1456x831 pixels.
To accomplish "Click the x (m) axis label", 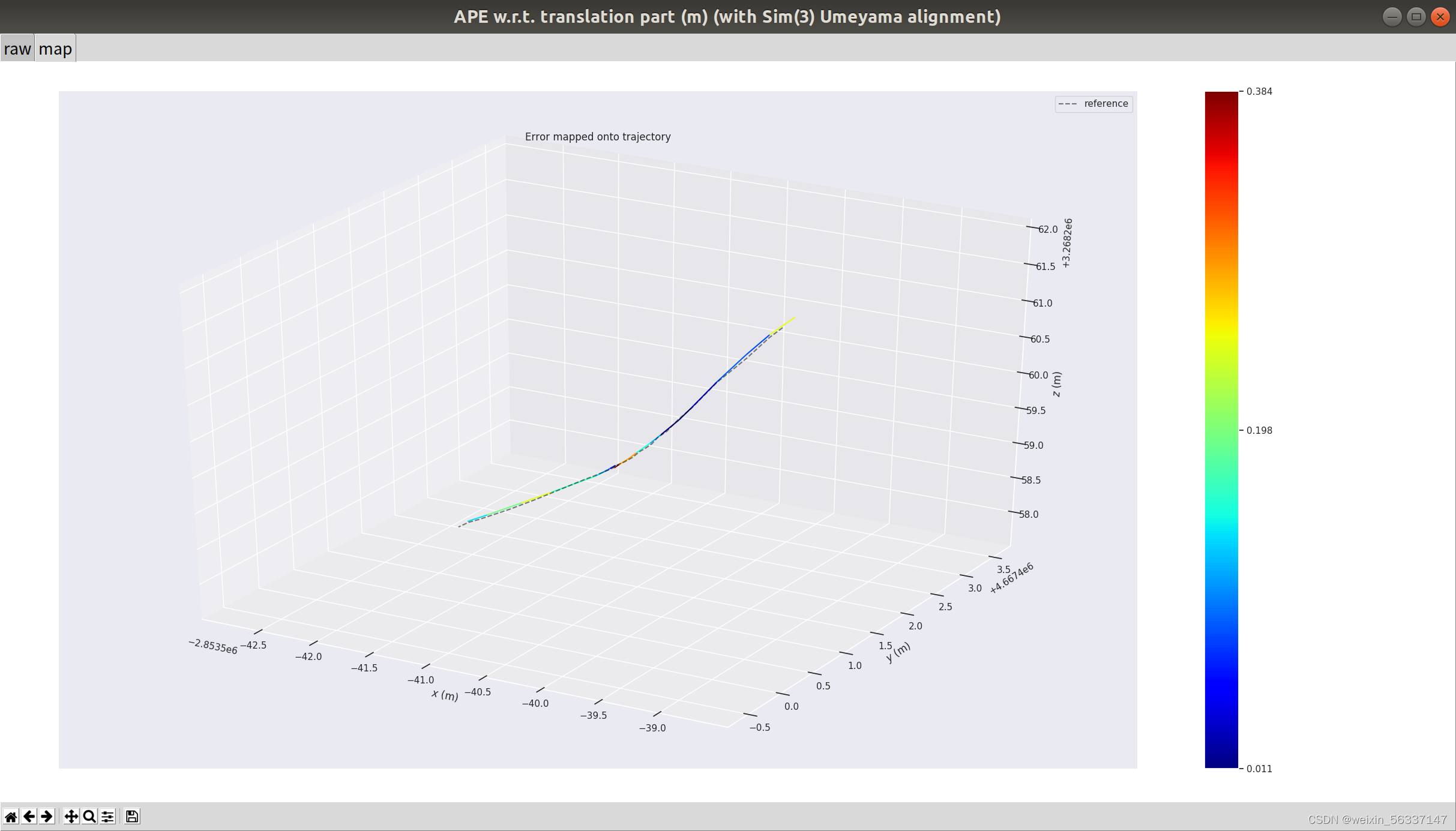I will [445, 695].
